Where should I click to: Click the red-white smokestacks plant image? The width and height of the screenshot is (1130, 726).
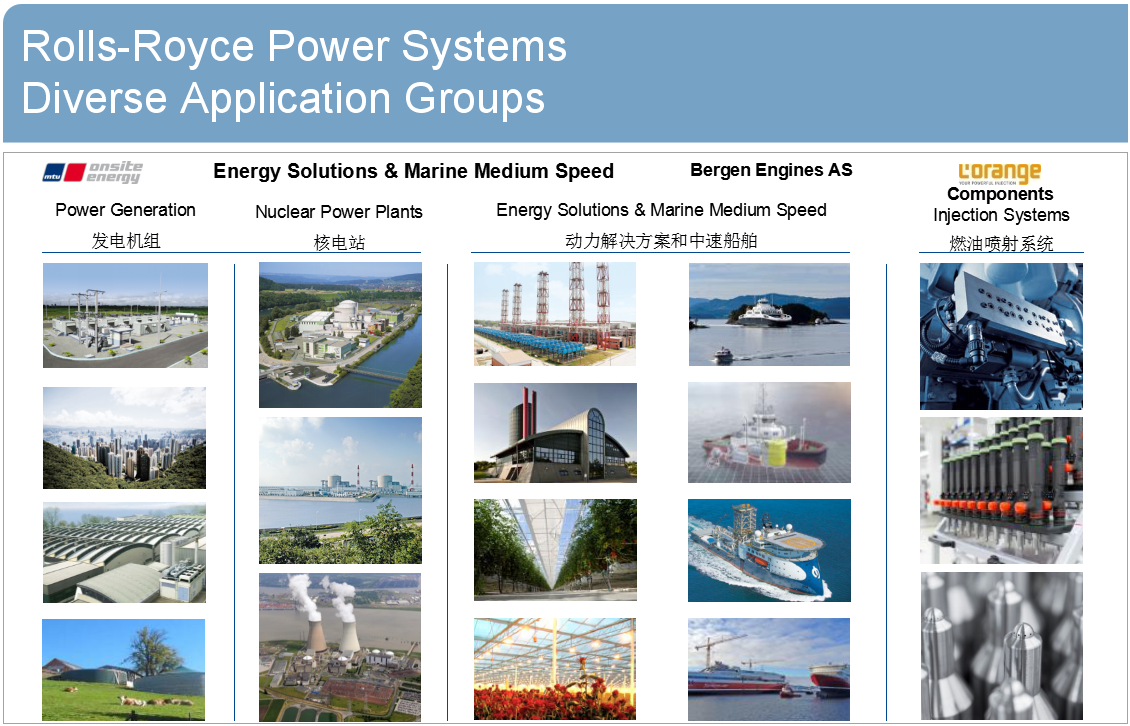point(554,314)
